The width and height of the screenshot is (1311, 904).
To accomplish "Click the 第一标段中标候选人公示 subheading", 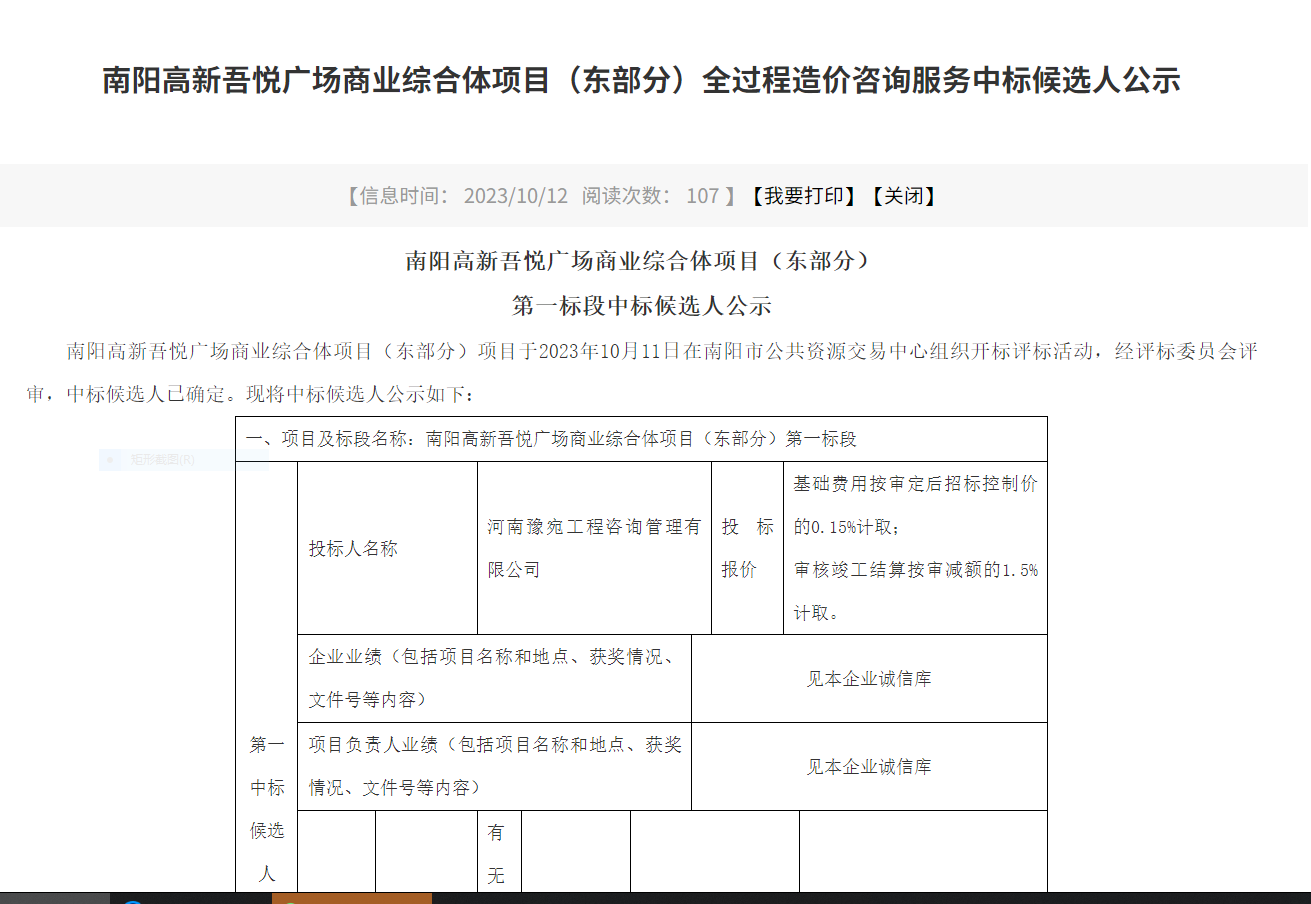I will pyautogui.click(x=641, y=306).
